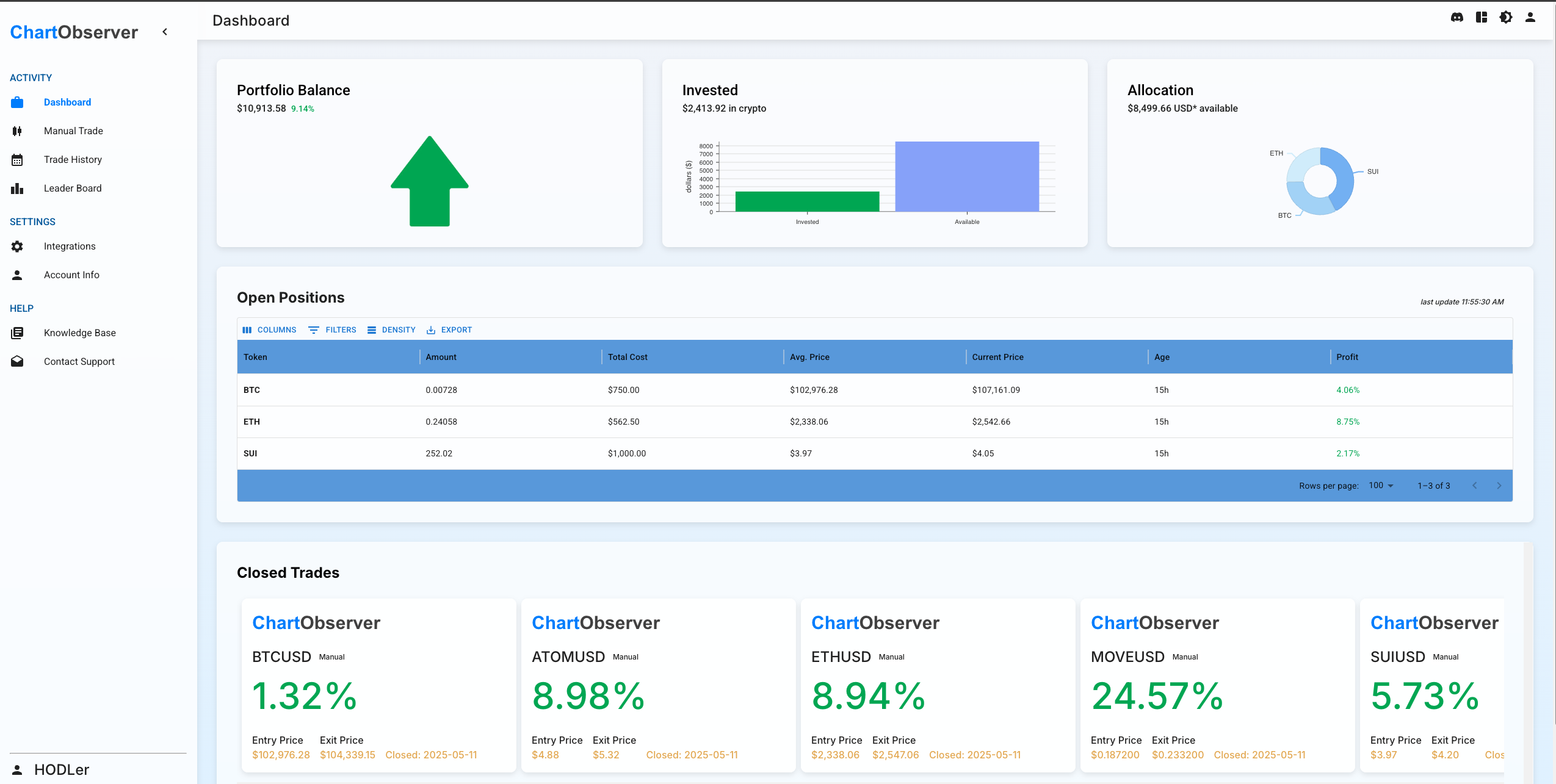Click the Manual Trade candlestick icon

pyautogui.click(x=17, y=131)
